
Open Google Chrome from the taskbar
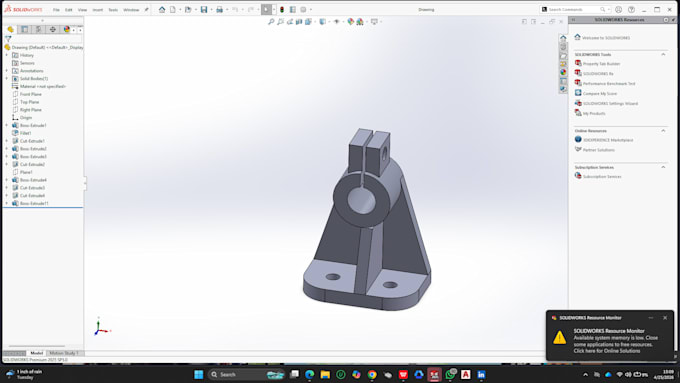[372, 374]
